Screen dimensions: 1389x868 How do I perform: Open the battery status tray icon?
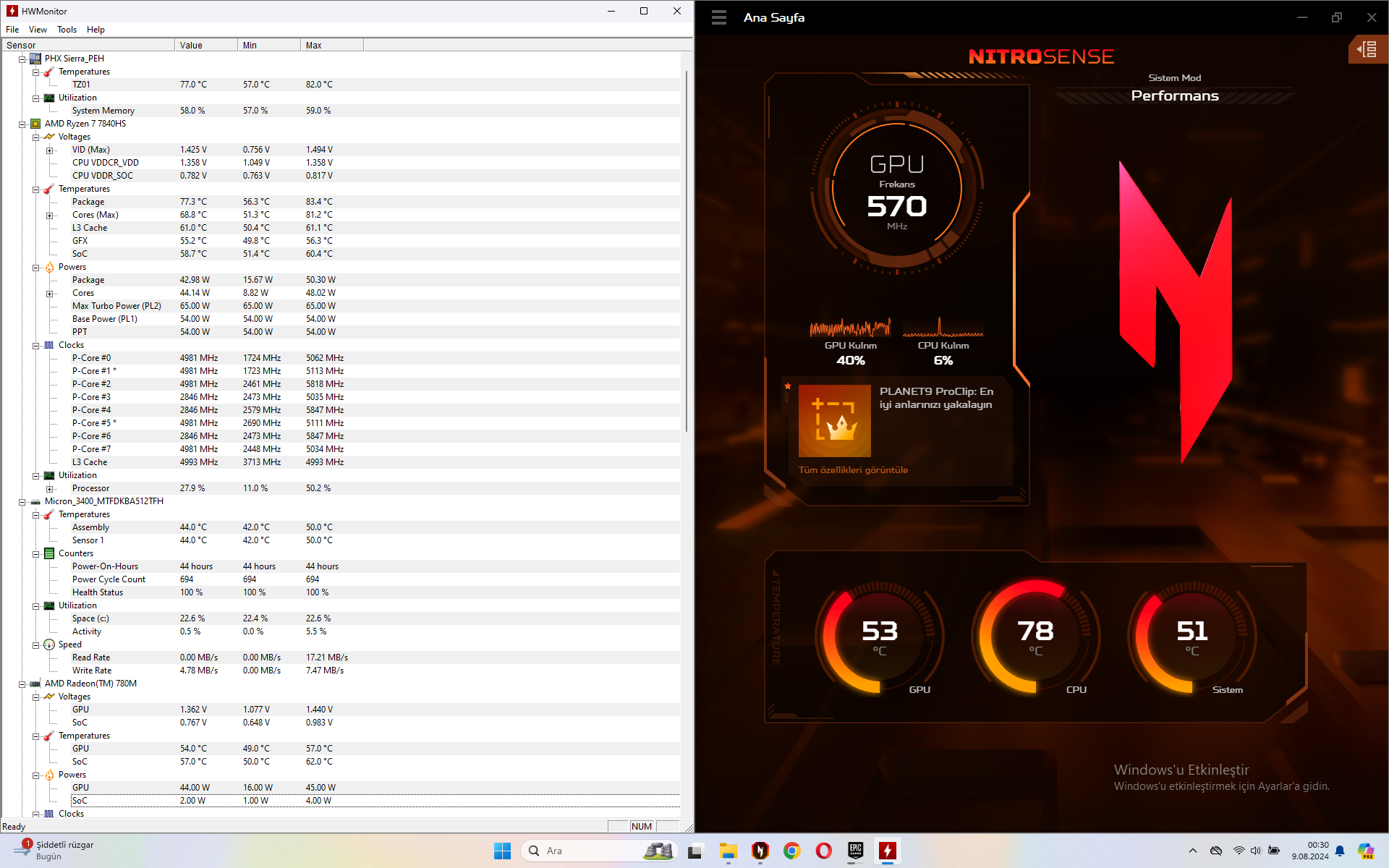1273,851
